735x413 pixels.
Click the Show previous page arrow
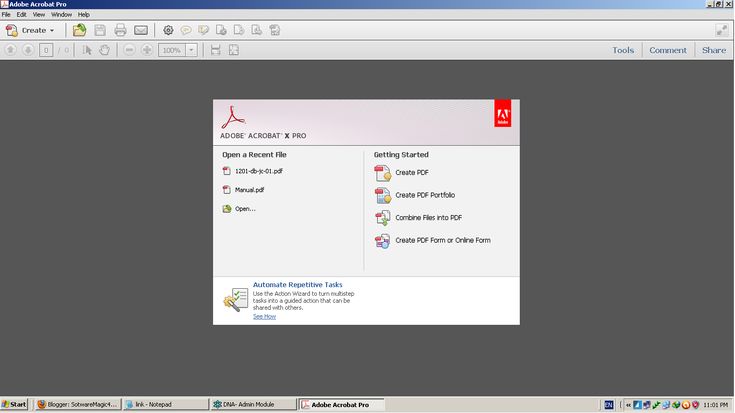[x=10, y=50]
